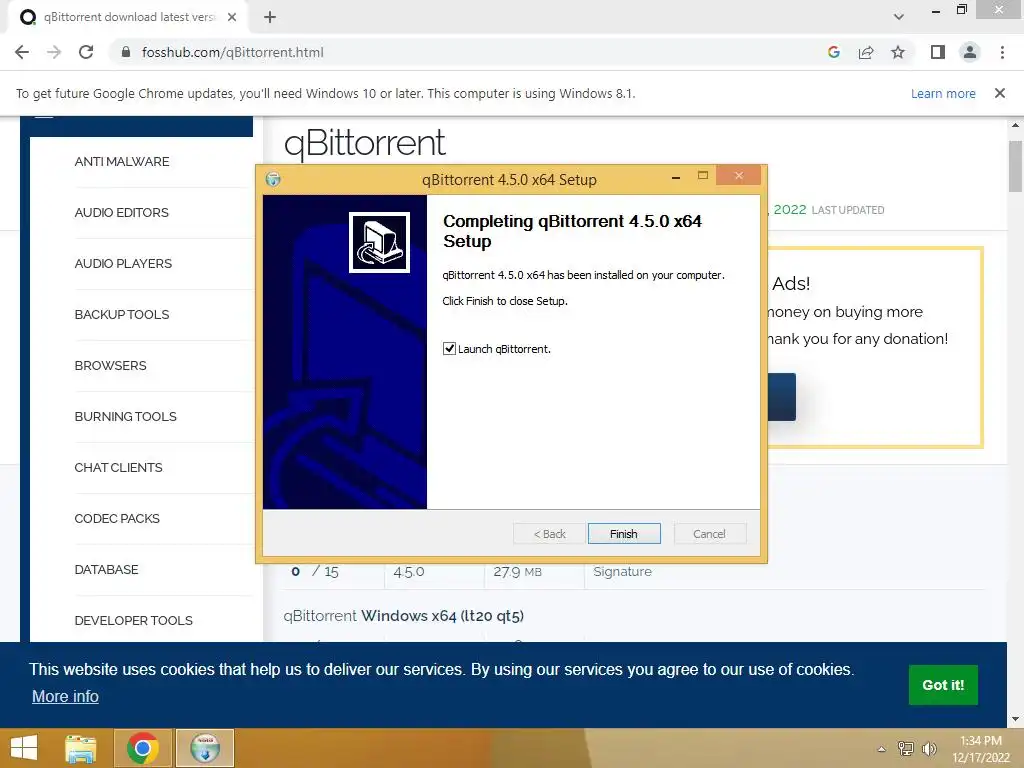The width and height of the screenshot is (1024, 768).
Task: Open Chrome three-dot menu
Action: pos(1002,52)
